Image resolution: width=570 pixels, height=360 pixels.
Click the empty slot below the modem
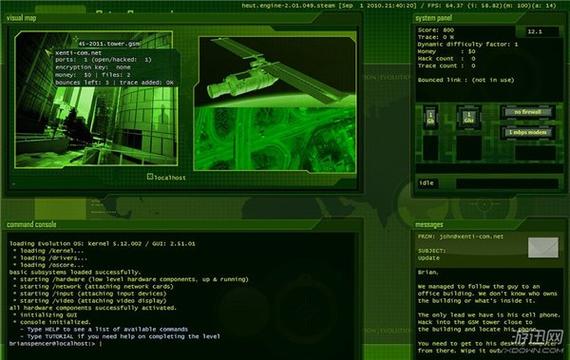click(535, 153)
